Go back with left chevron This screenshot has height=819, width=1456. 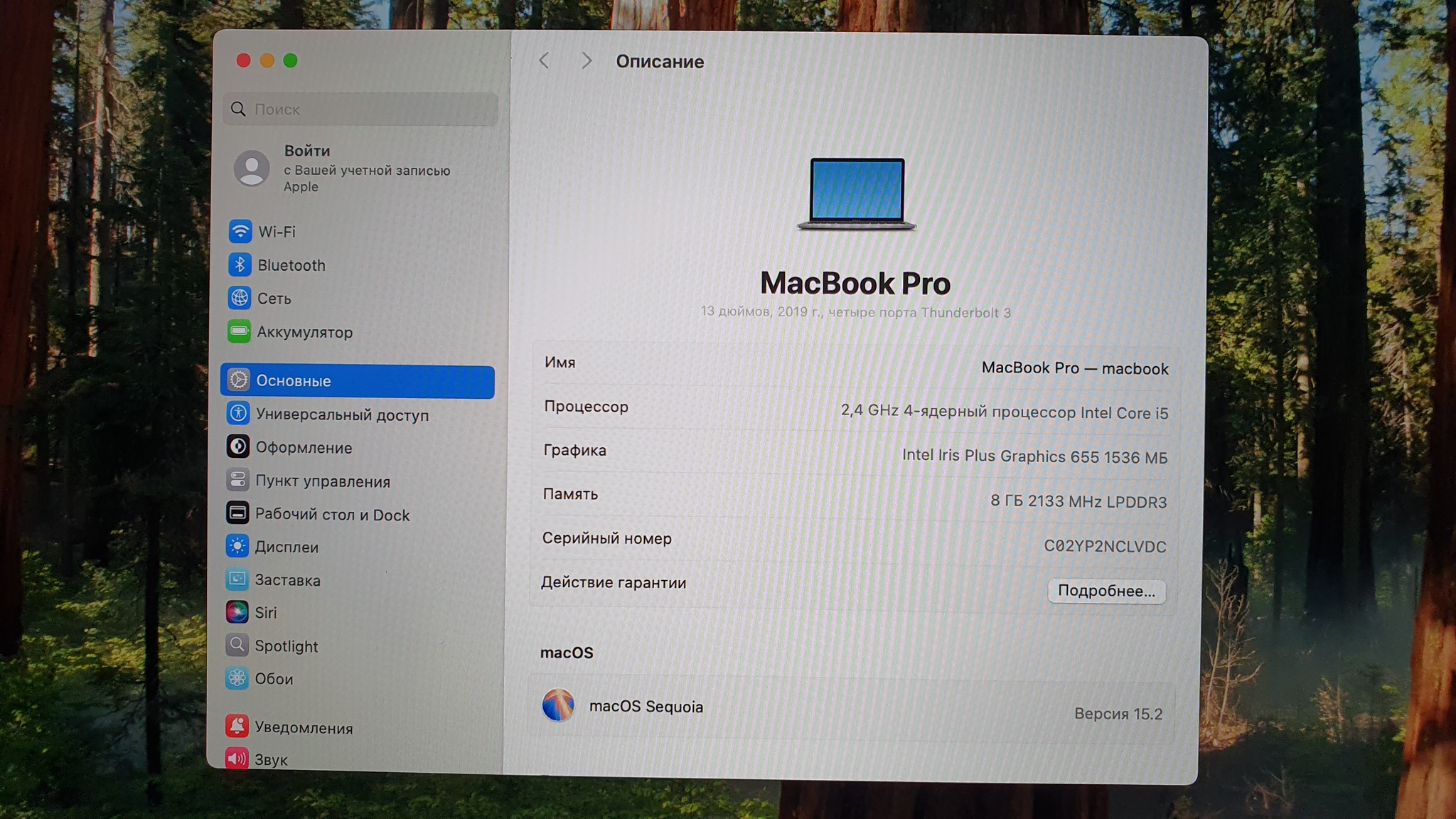545,61
